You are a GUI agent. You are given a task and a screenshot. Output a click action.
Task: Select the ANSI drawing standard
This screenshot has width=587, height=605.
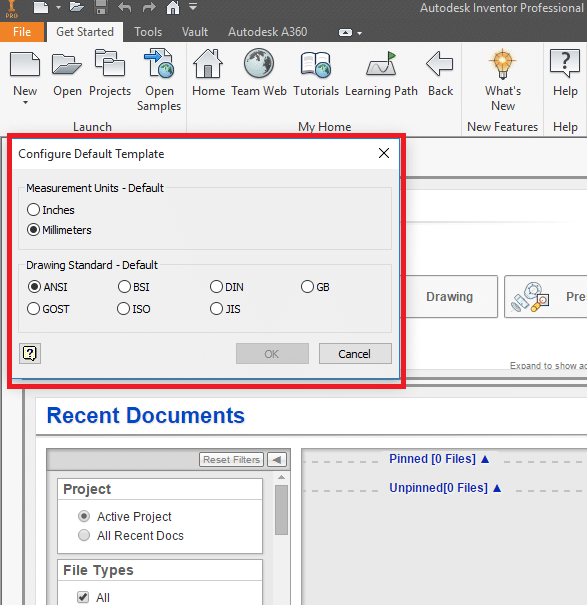coord(47,287)
